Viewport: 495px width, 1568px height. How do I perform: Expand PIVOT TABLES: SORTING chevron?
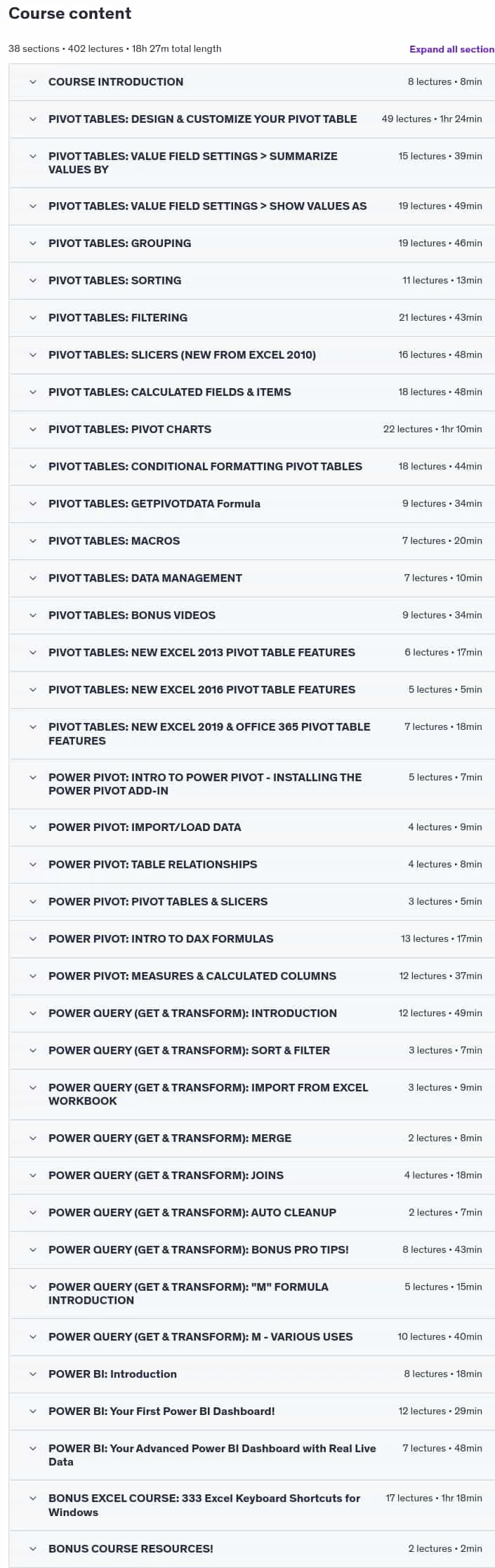pyautogui.click(x=33, y=281)
